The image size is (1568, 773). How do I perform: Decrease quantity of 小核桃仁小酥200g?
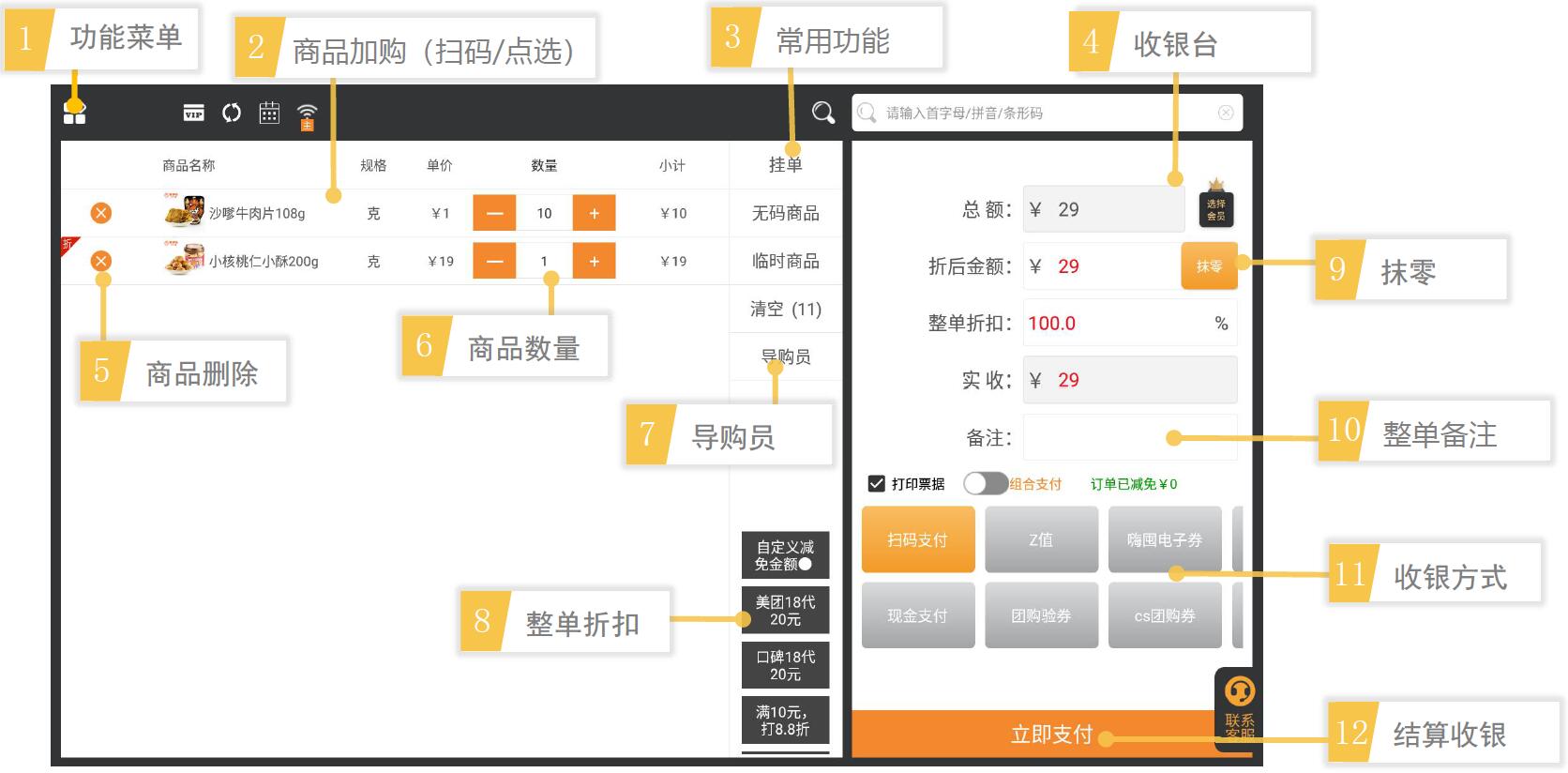click(494, 261)
